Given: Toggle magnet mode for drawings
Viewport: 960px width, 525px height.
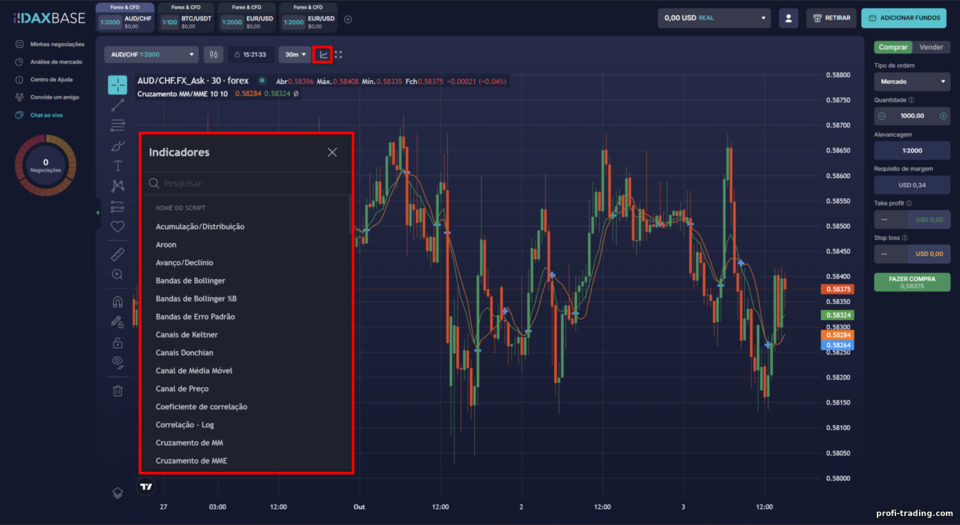Looking at the screenshot, I should tap(118, 302).
